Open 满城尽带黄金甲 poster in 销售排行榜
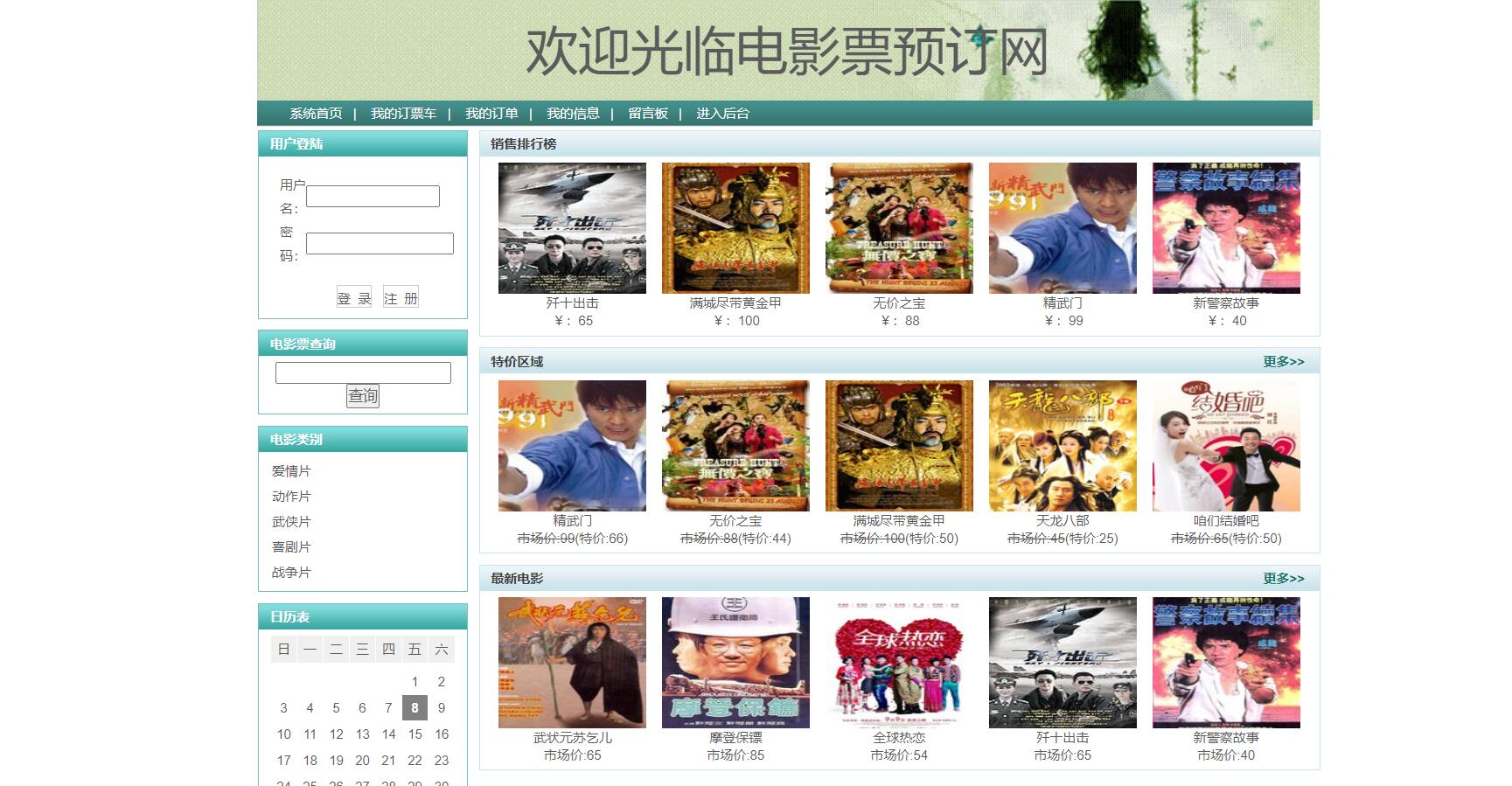The height and width of the screenshot is (786, 1512). coord(735,228)
